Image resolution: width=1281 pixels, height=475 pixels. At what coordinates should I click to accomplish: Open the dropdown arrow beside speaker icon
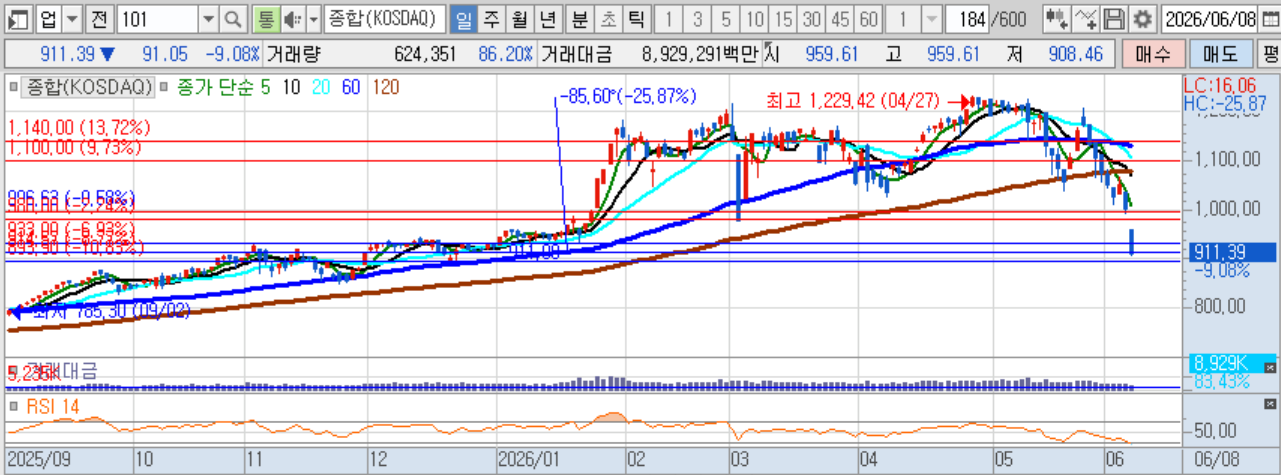click(313, 19)
